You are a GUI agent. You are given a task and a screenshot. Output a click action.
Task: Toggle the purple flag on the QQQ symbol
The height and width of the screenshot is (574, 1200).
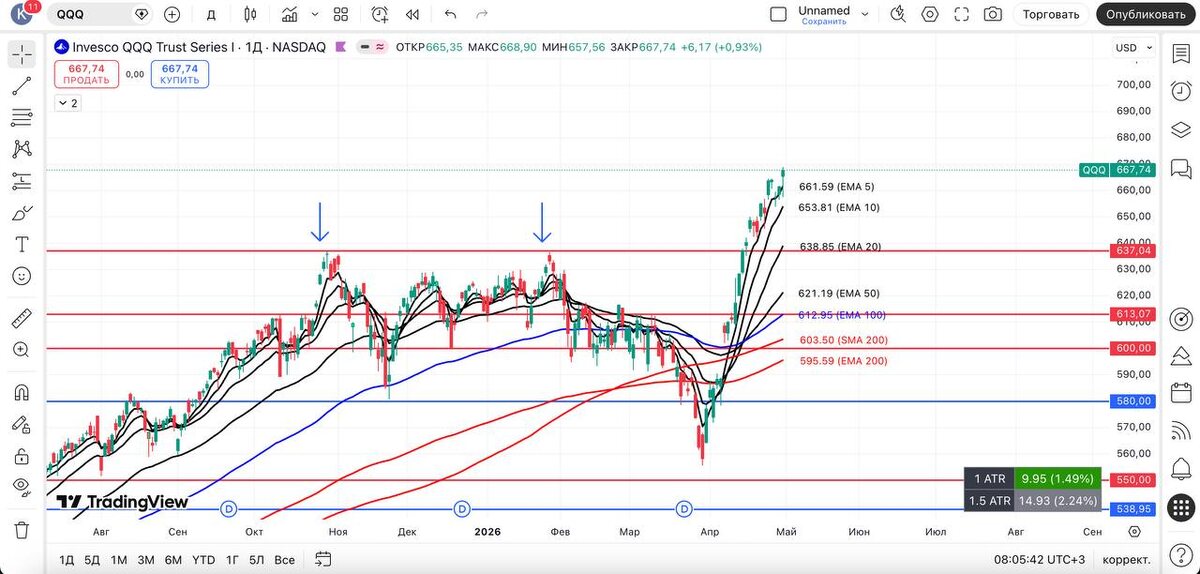[341, 47]
